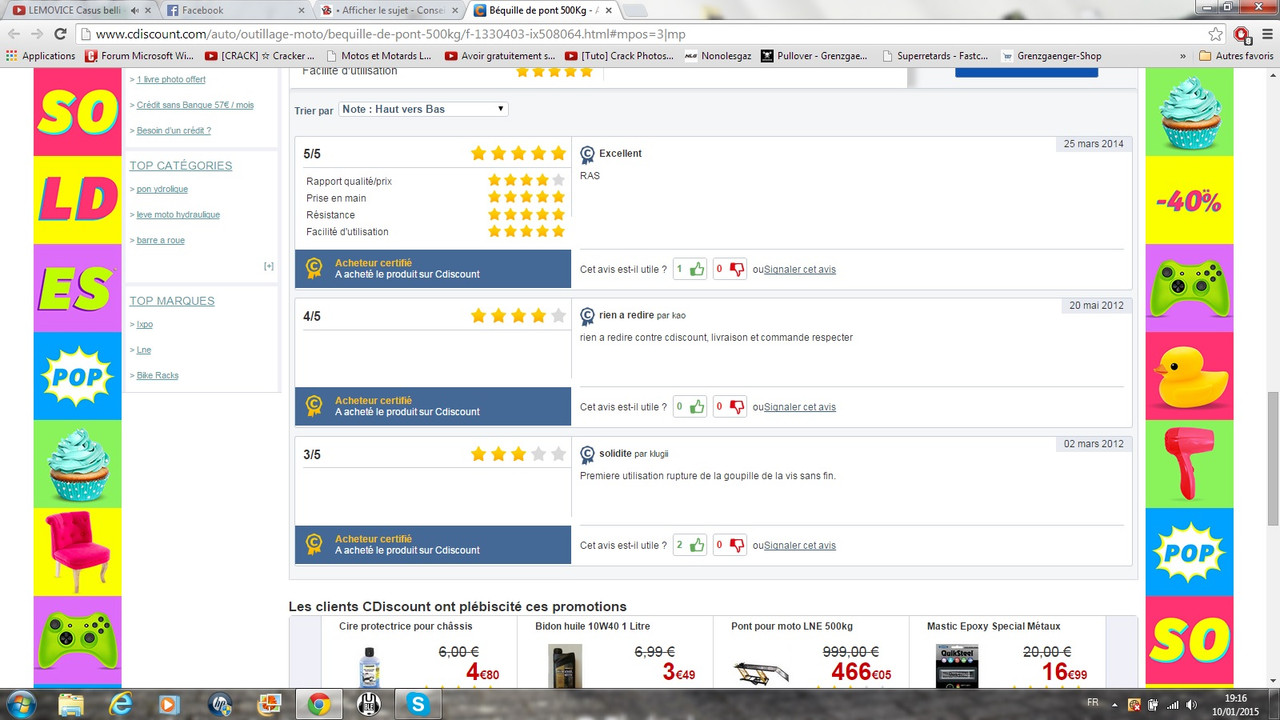Expand the TOP CATÉGORIES [+] toggle
Image resolution: width=1280 pixels, height=720 pixels.
269,266
